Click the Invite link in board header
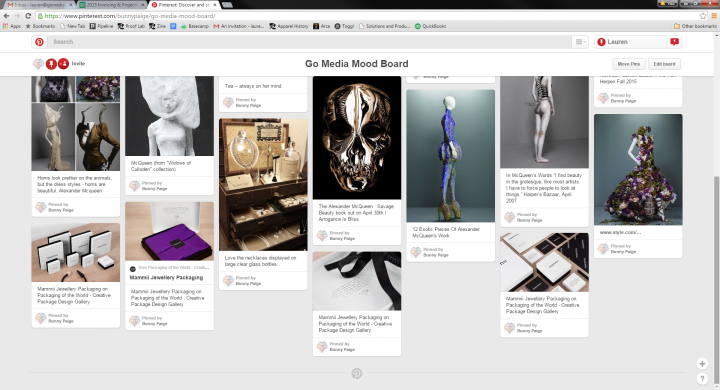The height and width of the screenshot is (390, 720). 78,63
